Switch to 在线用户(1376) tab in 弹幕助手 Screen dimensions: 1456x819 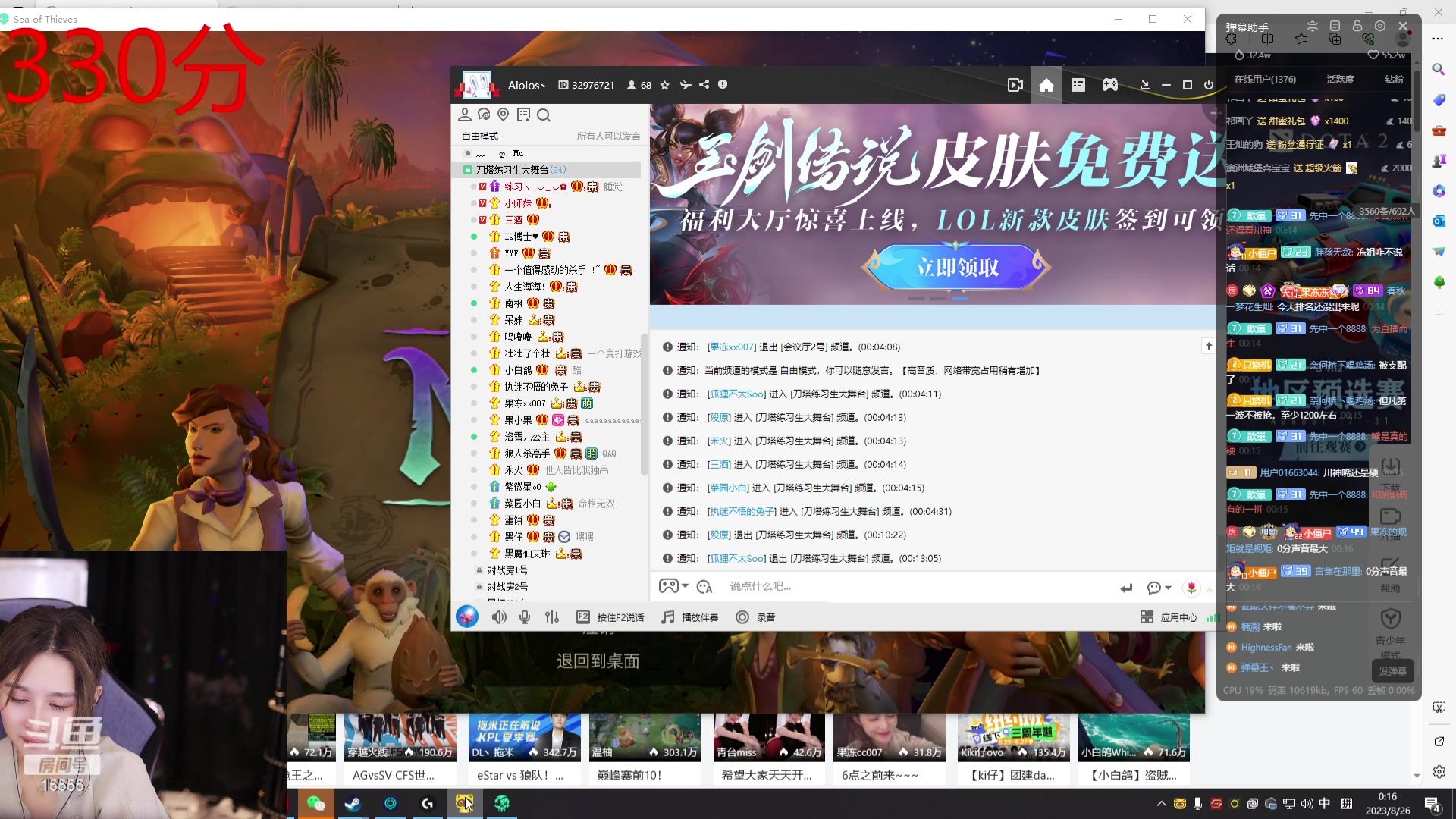[1265, 79]
